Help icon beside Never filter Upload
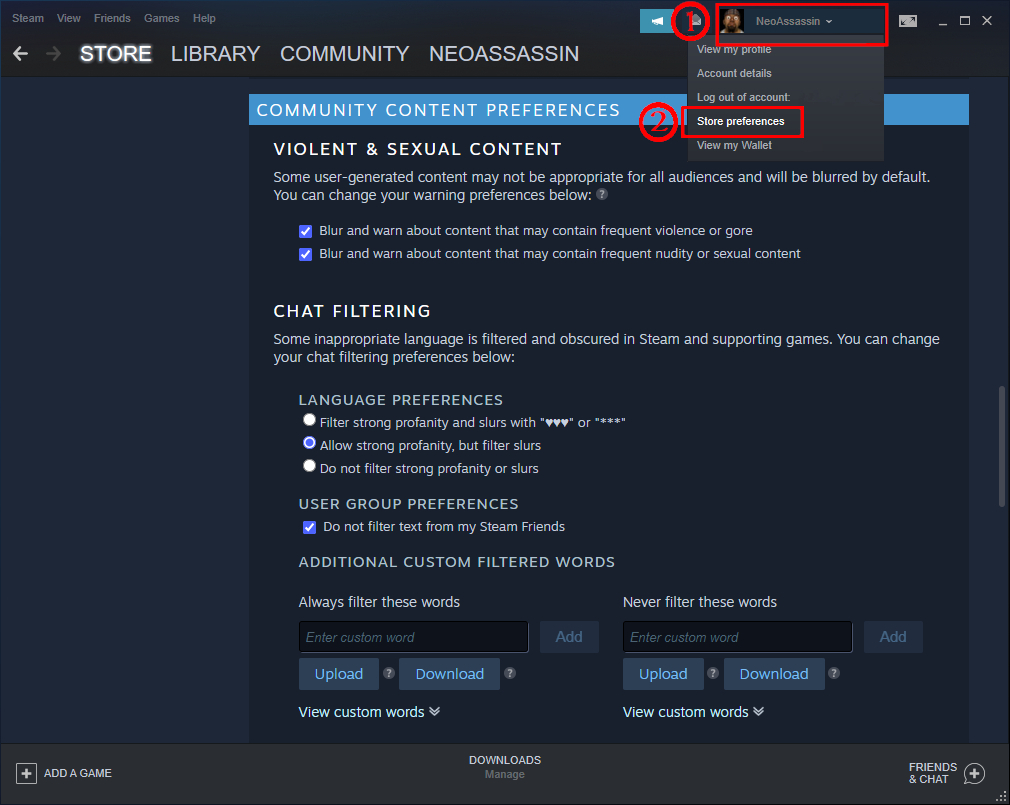Screen dimensions: 1010x805 pos(712,673)
